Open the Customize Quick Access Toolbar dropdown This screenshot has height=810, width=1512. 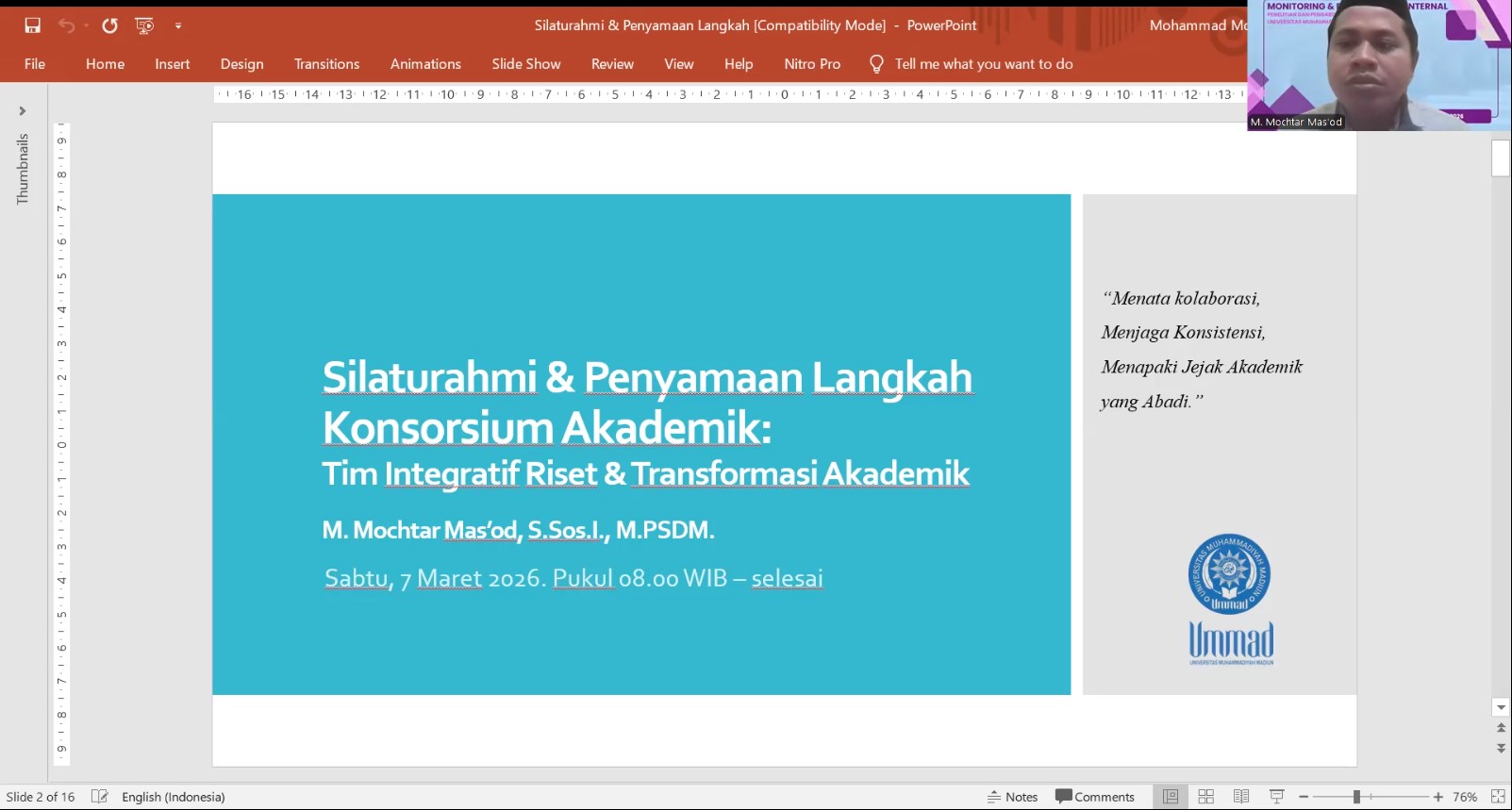click(x=178, y=26)
